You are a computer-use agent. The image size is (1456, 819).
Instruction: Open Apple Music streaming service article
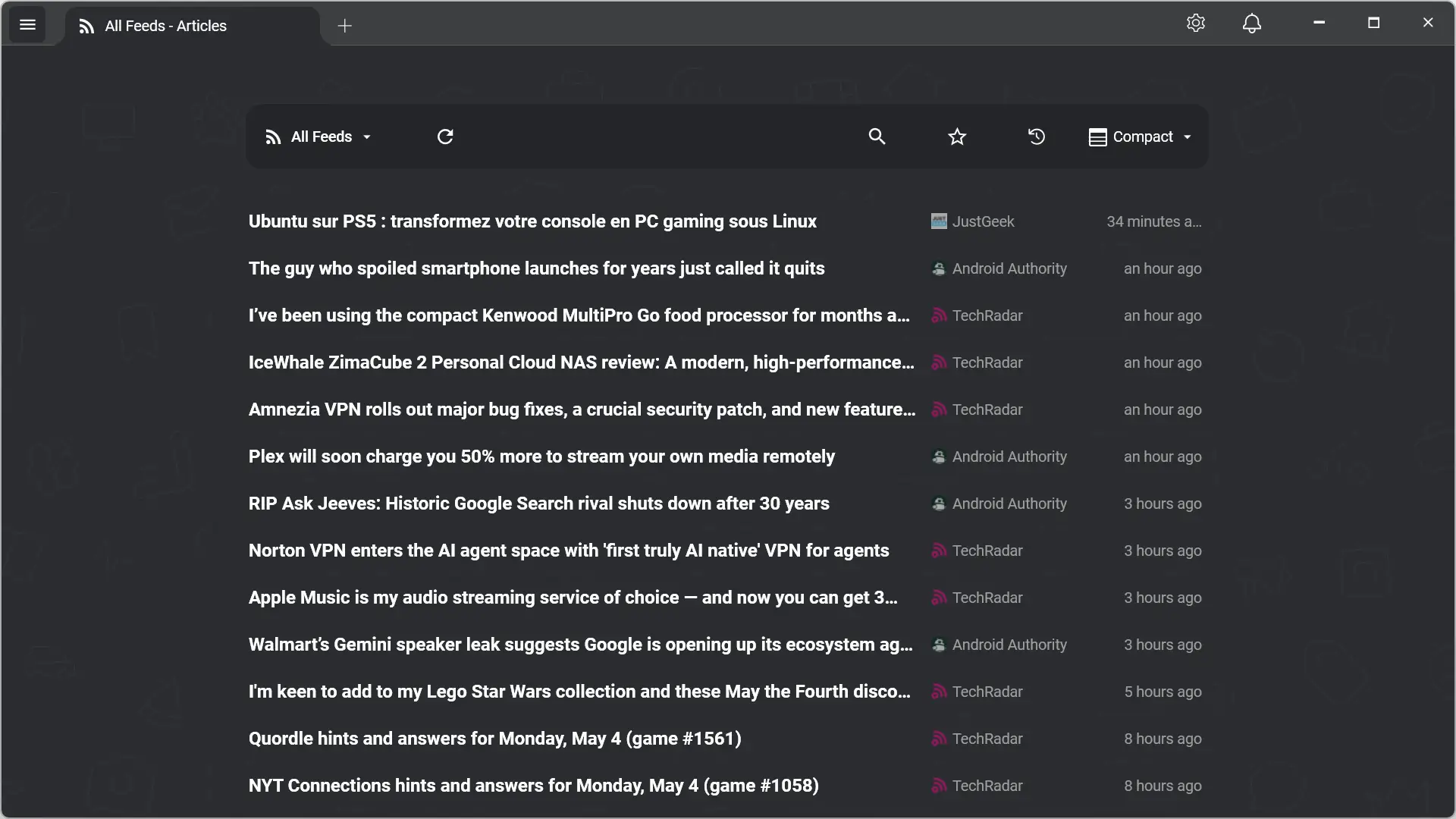tap(573, 598)
